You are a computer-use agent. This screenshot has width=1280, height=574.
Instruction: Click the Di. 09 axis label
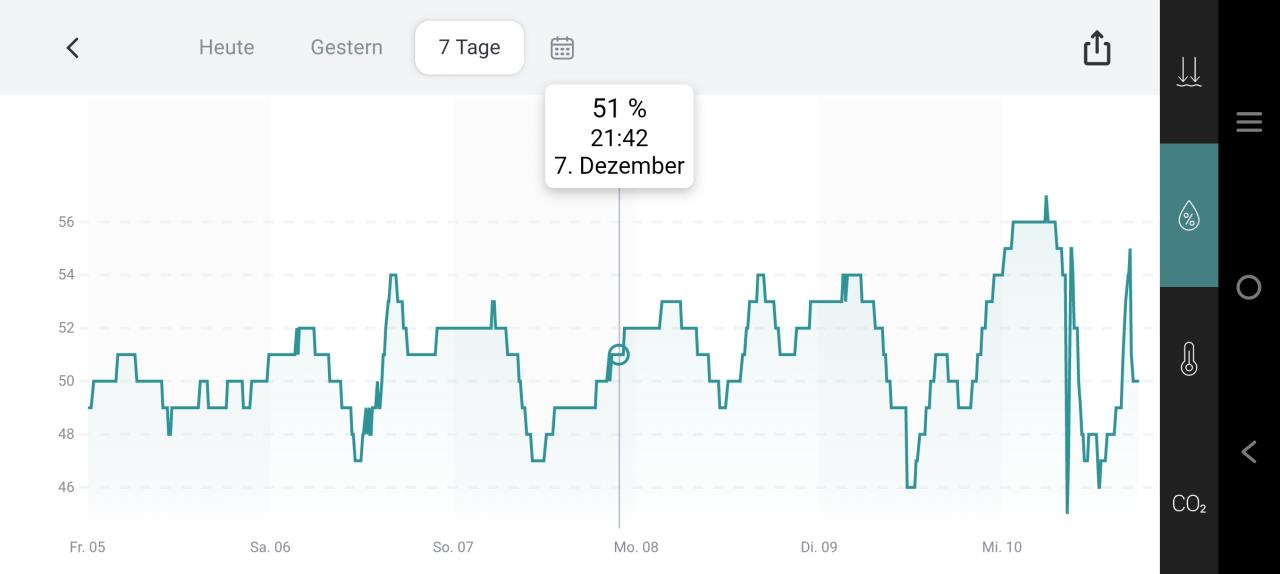[x=819, y=547]
